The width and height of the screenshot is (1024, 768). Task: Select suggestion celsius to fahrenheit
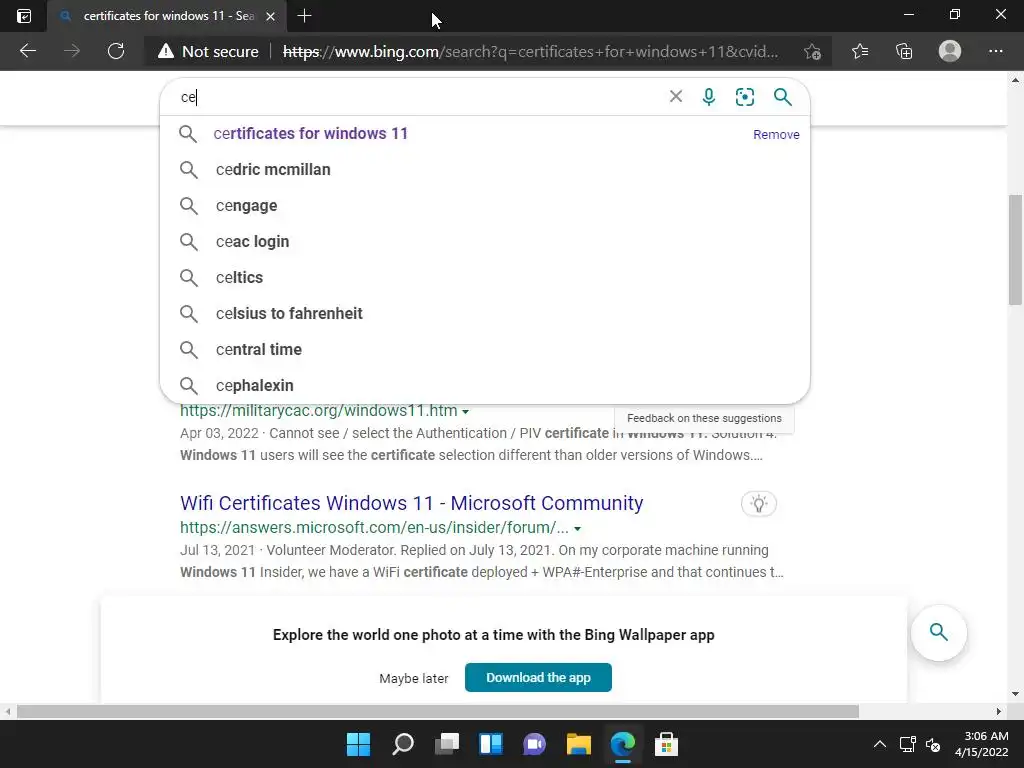485,313
